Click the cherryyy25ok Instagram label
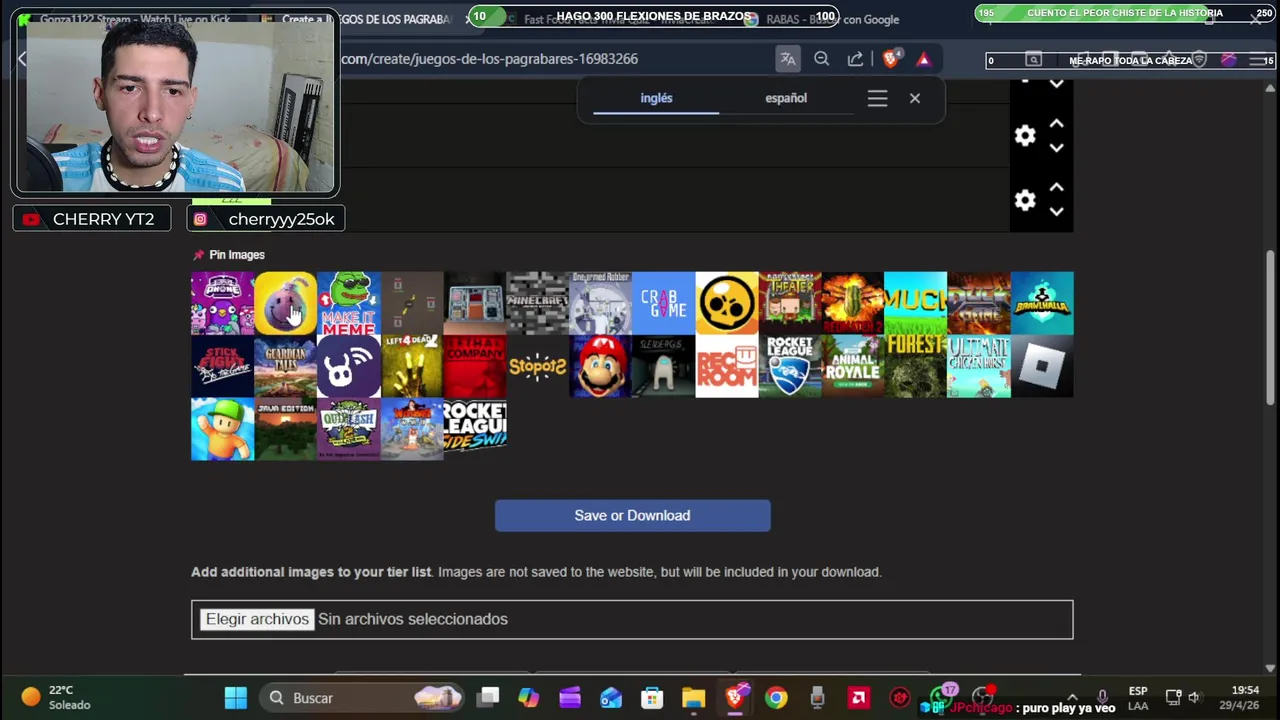This screenshot has width=1280, height=720. point(266,219)
